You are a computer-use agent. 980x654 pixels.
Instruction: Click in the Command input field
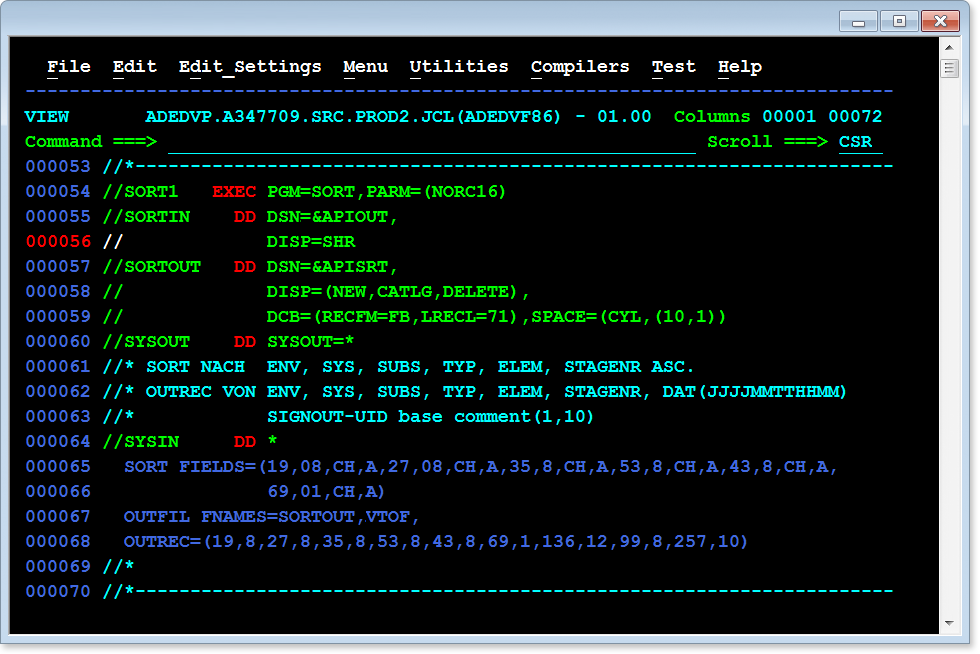(x=430, y=142)
